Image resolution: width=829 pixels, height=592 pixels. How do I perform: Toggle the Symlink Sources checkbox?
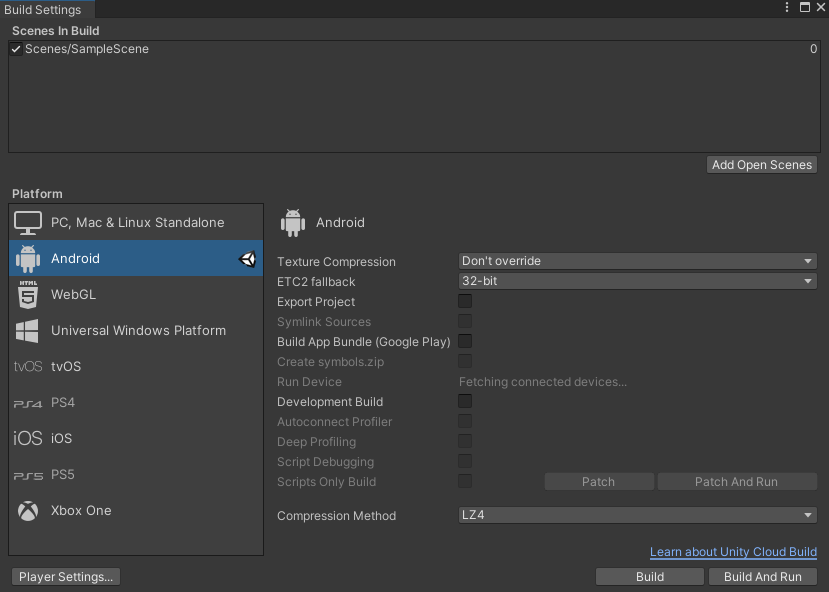(465, 321)
